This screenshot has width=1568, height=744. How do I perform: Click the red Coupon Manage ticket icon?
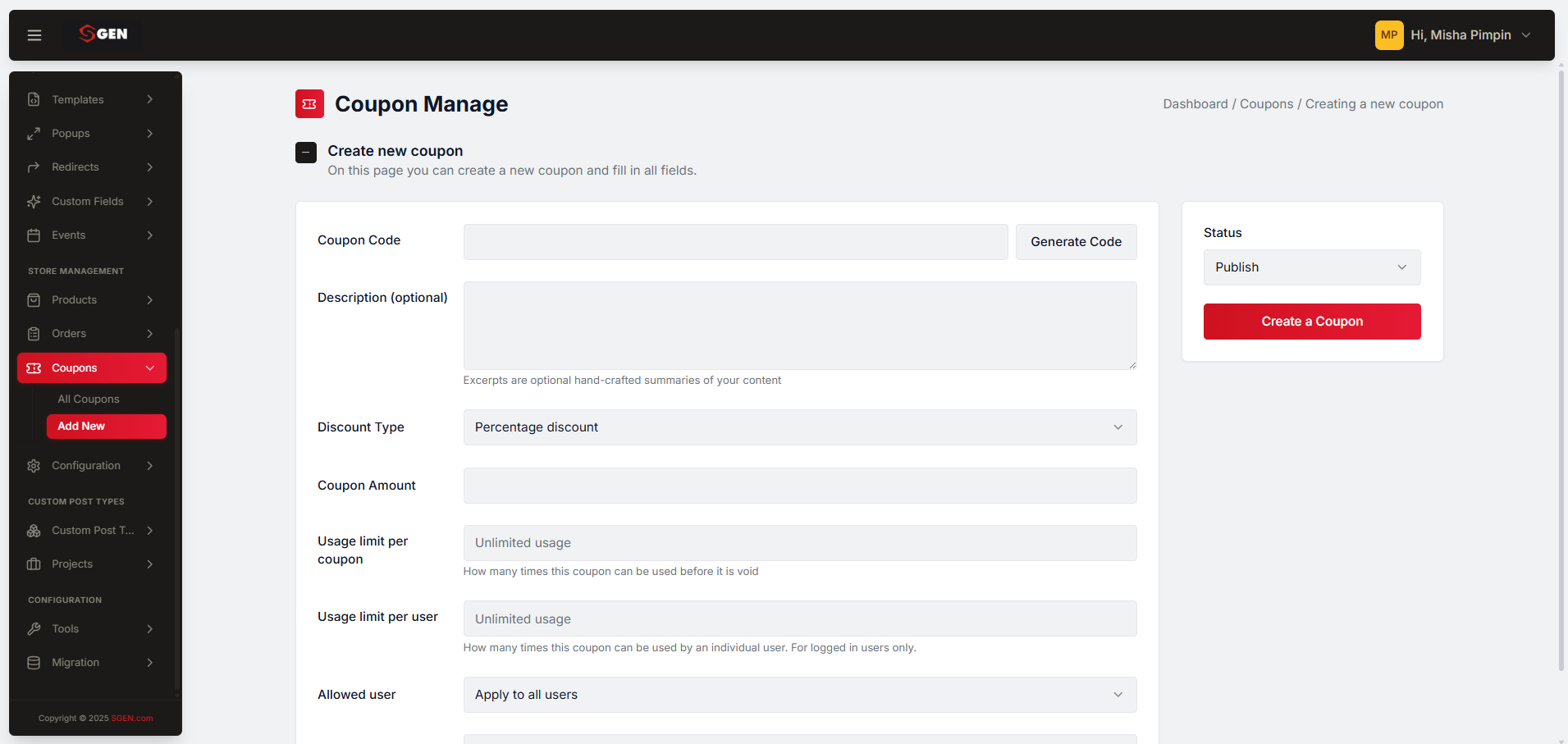[309, 104]
